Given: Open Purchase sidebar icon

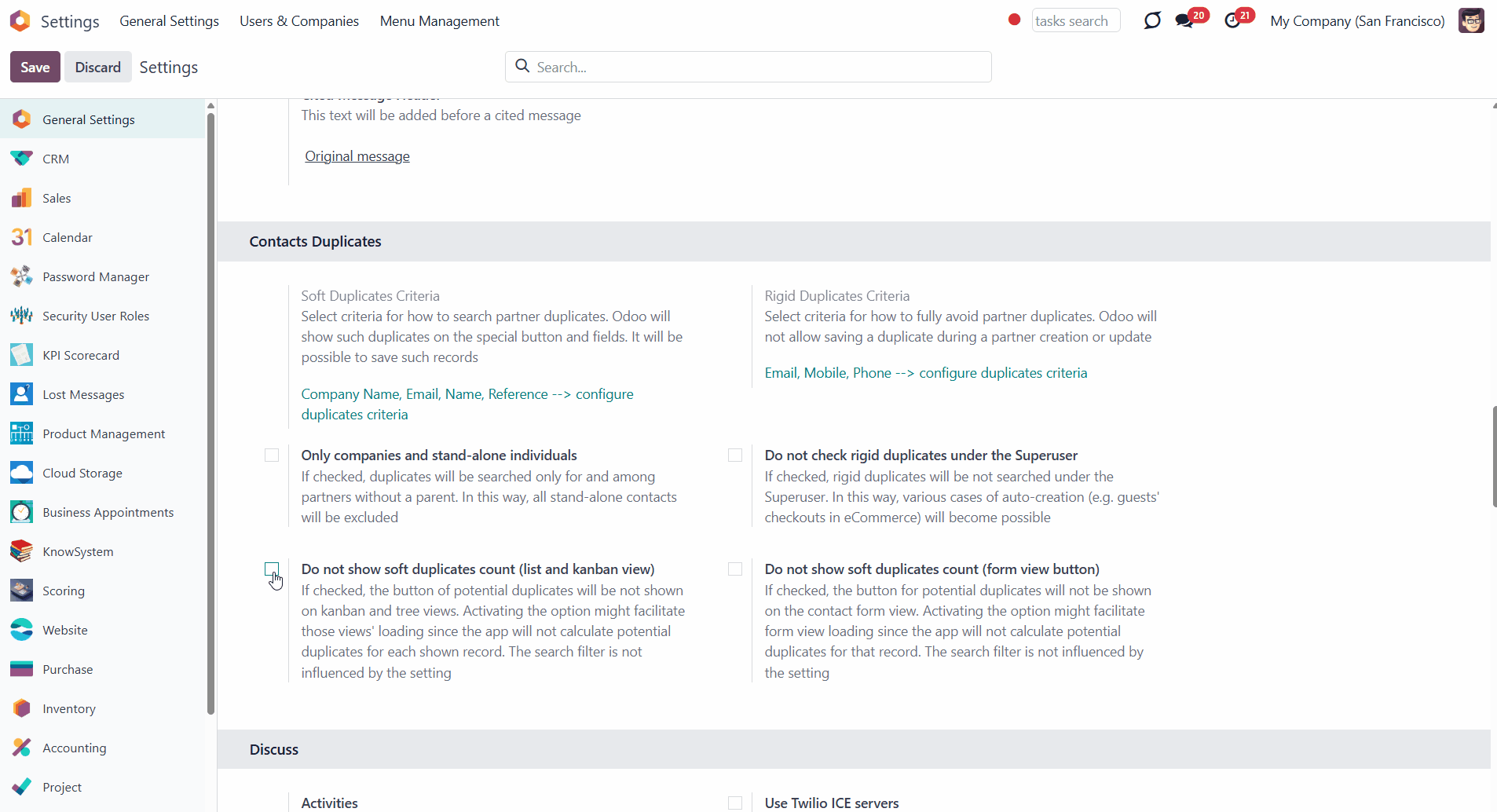Looking at the screenshot, I should [22, 669].
